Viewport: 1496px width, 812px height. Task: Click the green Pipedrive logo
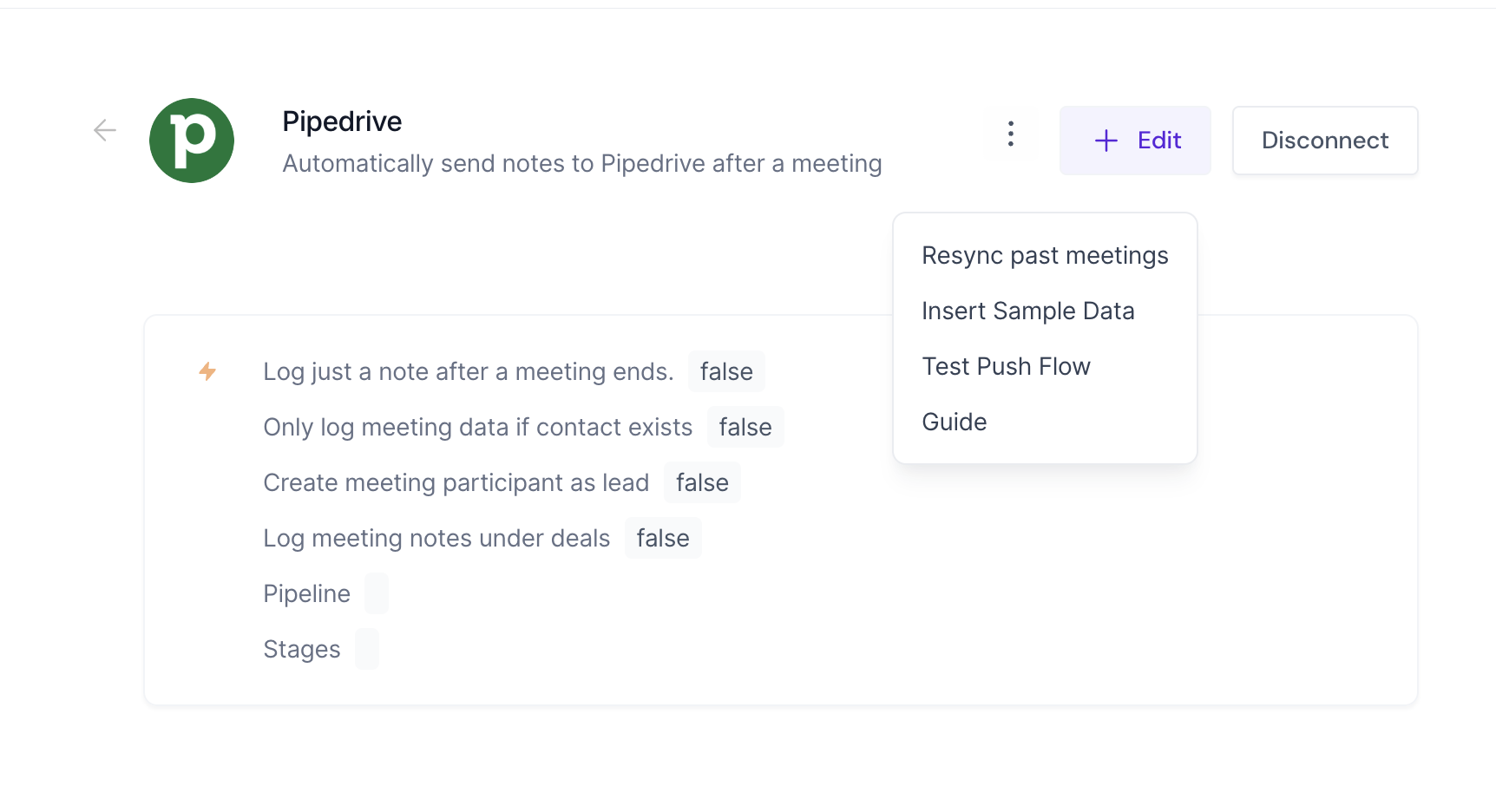pos(192,141)
